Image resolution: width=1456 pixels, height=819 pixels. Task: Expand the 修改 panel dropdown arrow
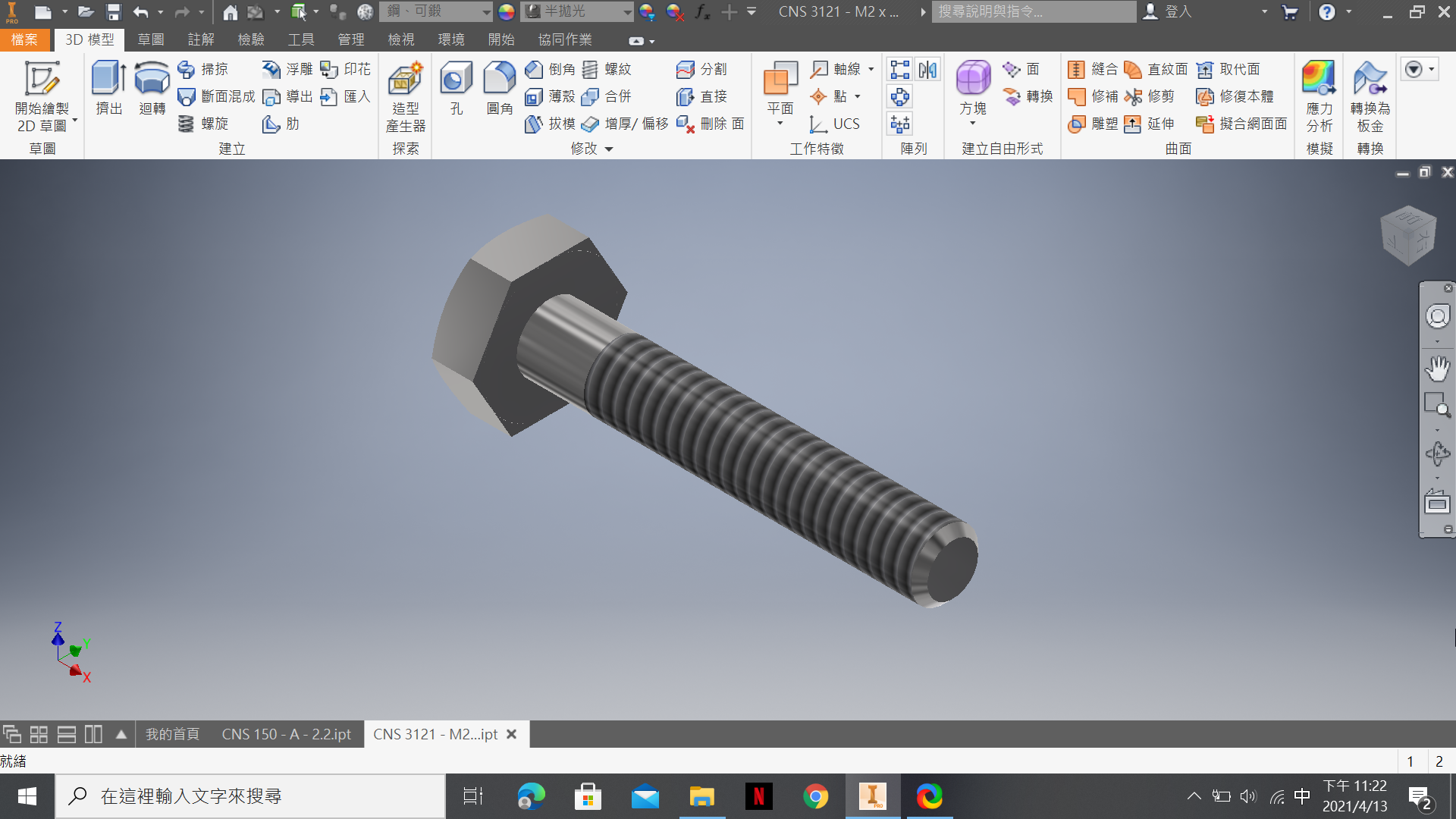(x=609, y=149)
